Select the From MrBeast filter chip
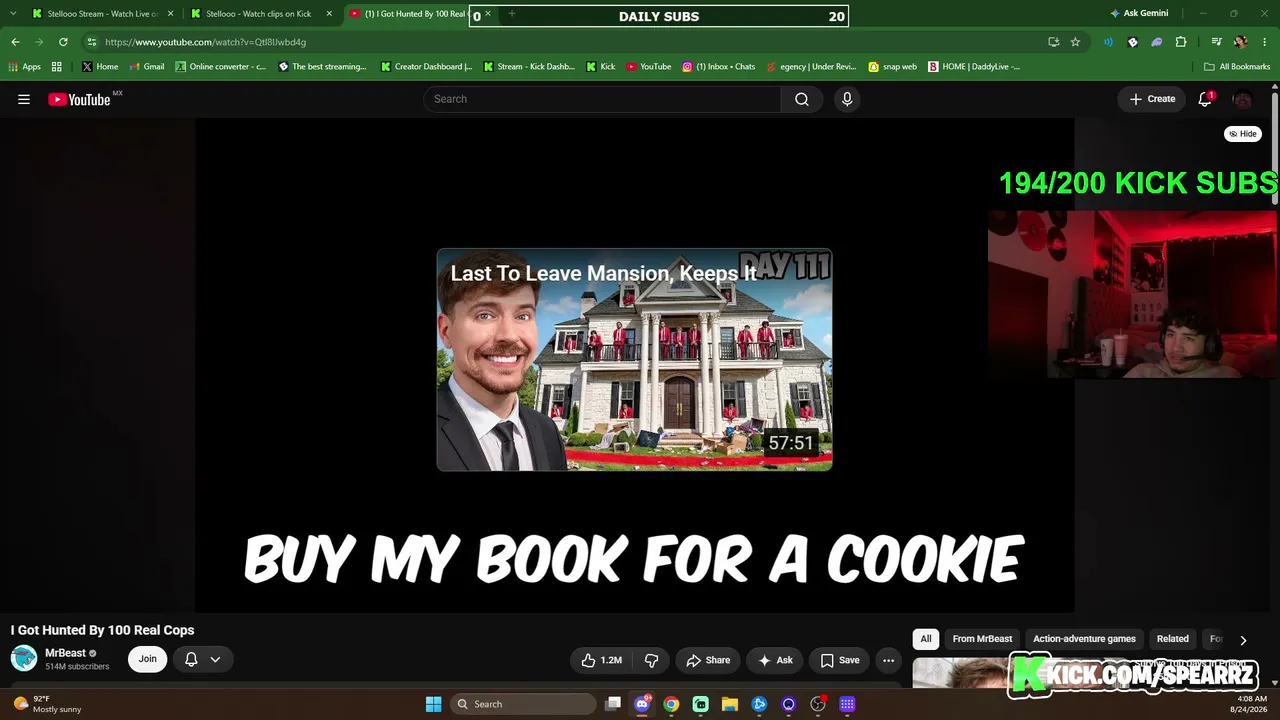1280x720 pixels. pos(982,639)
